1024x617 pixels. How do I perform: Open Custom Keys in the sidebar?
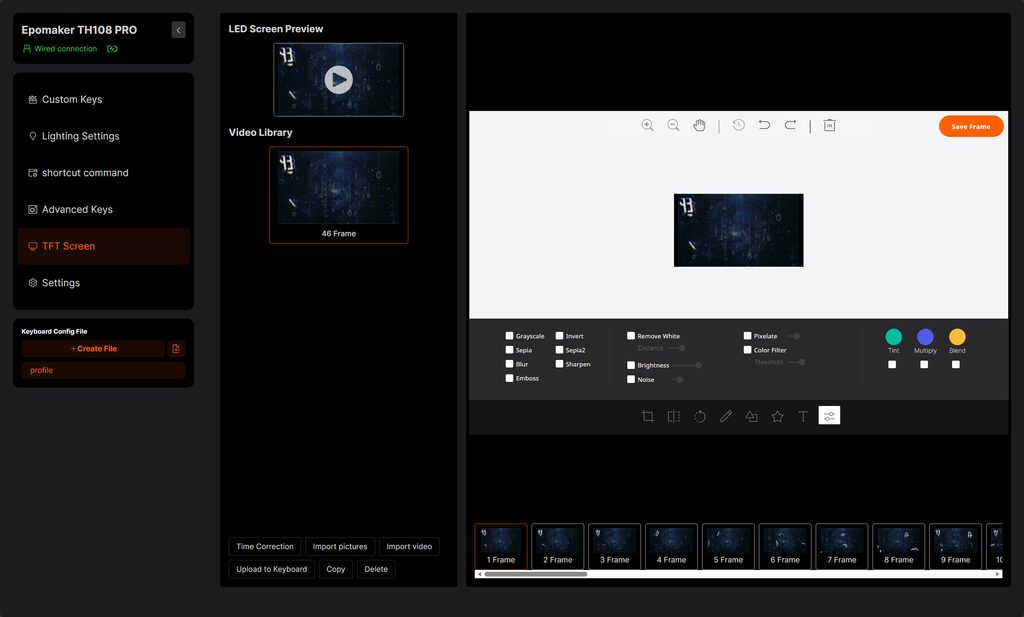pyautogui.click(x=103, y=99)
